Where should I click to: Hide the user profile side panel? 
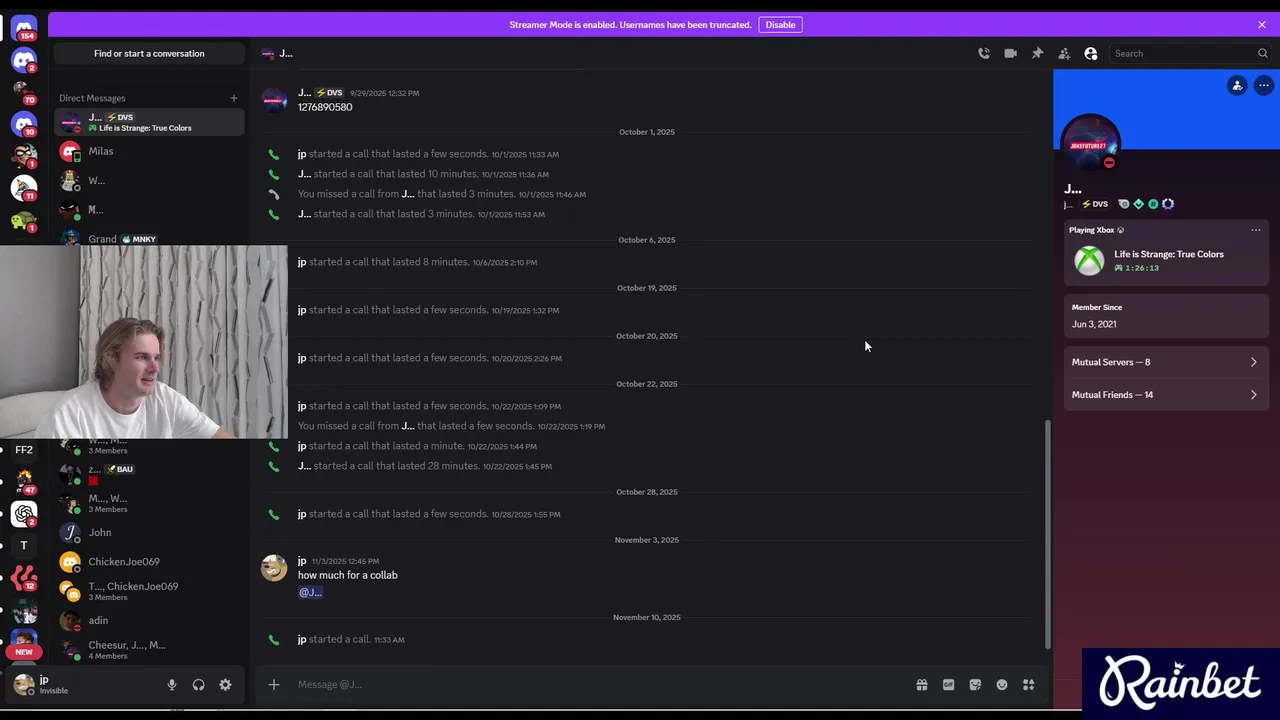[x=1091, y=54]
